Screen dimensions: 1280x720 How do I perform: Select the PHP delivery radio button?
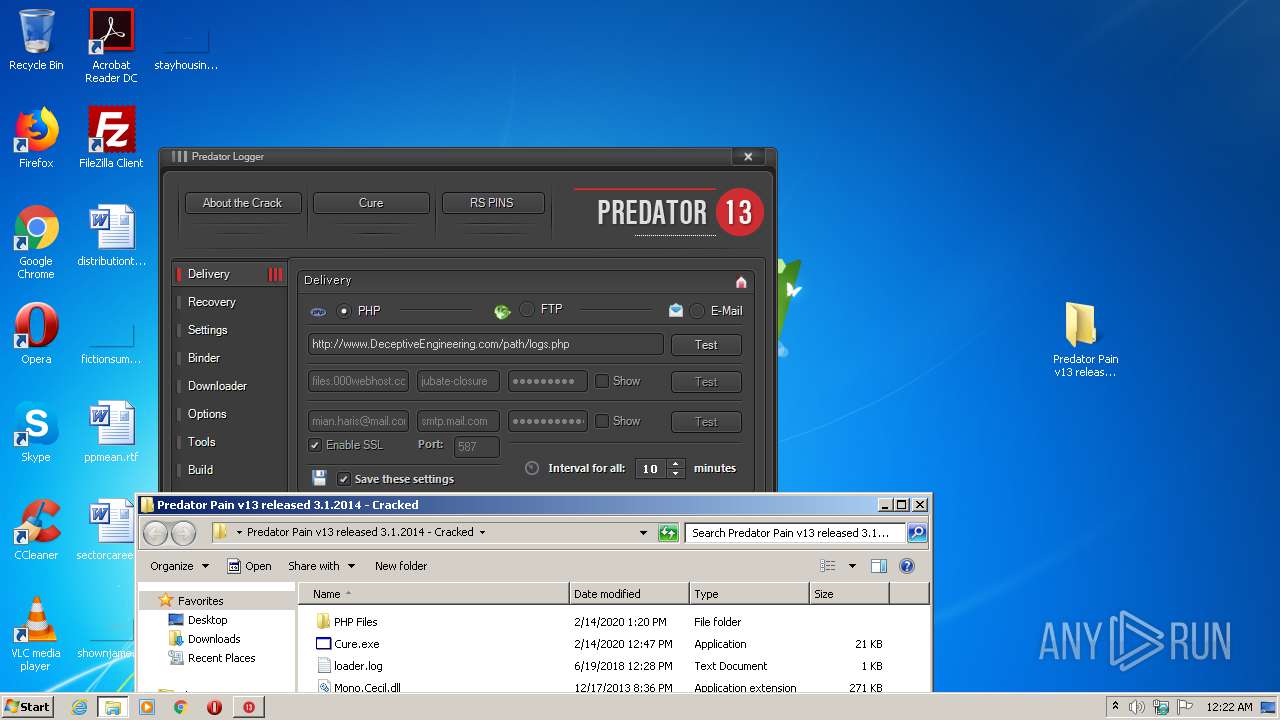[x=344, y=311]
